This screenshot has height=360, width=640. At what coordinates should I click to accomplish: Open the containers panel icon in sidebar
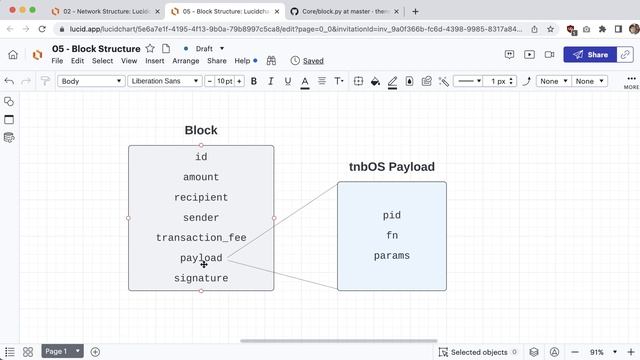pyautogui.click(x=9, y=119)
